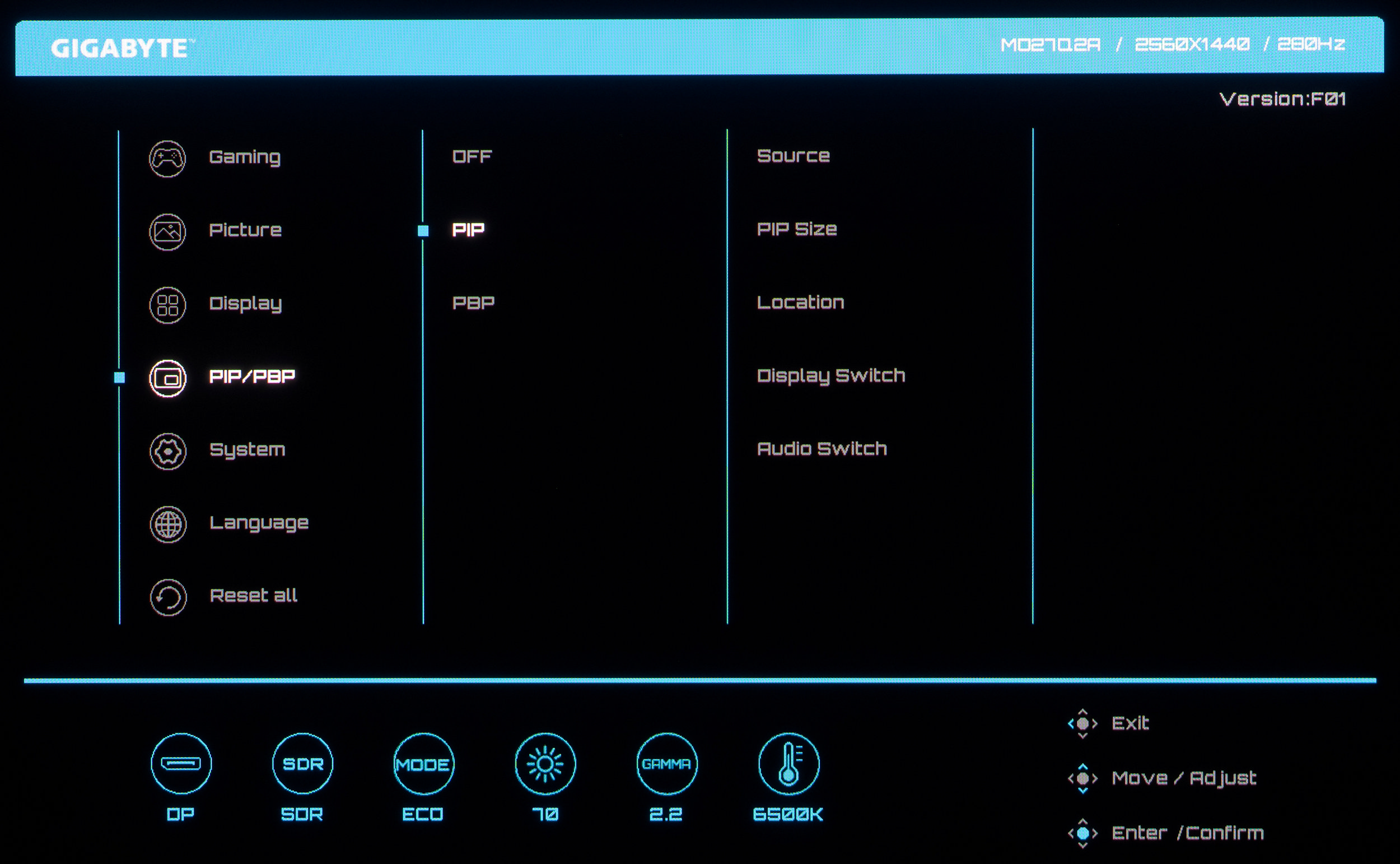Click the Picture menu icon

pos(167,232)
